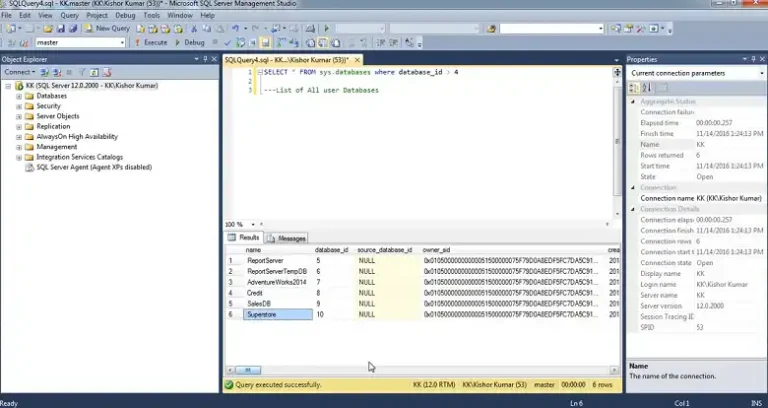Run the query with the Execute button

151,43
